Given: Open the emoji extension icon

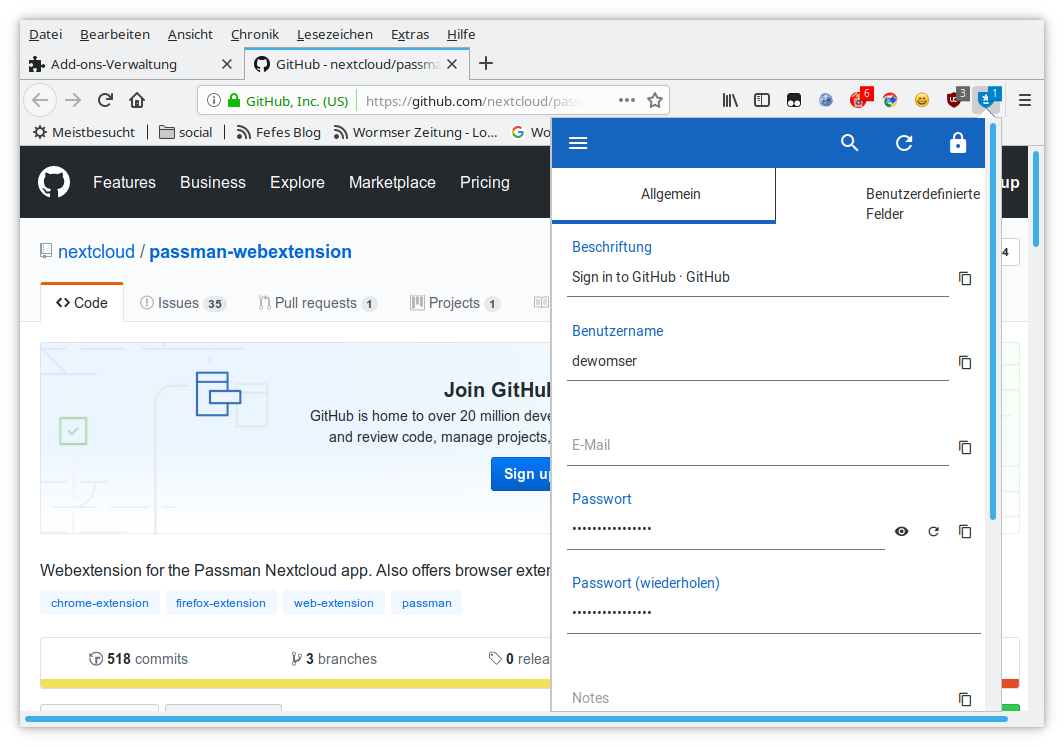Looking at the screenshot, I should [922, 100].
